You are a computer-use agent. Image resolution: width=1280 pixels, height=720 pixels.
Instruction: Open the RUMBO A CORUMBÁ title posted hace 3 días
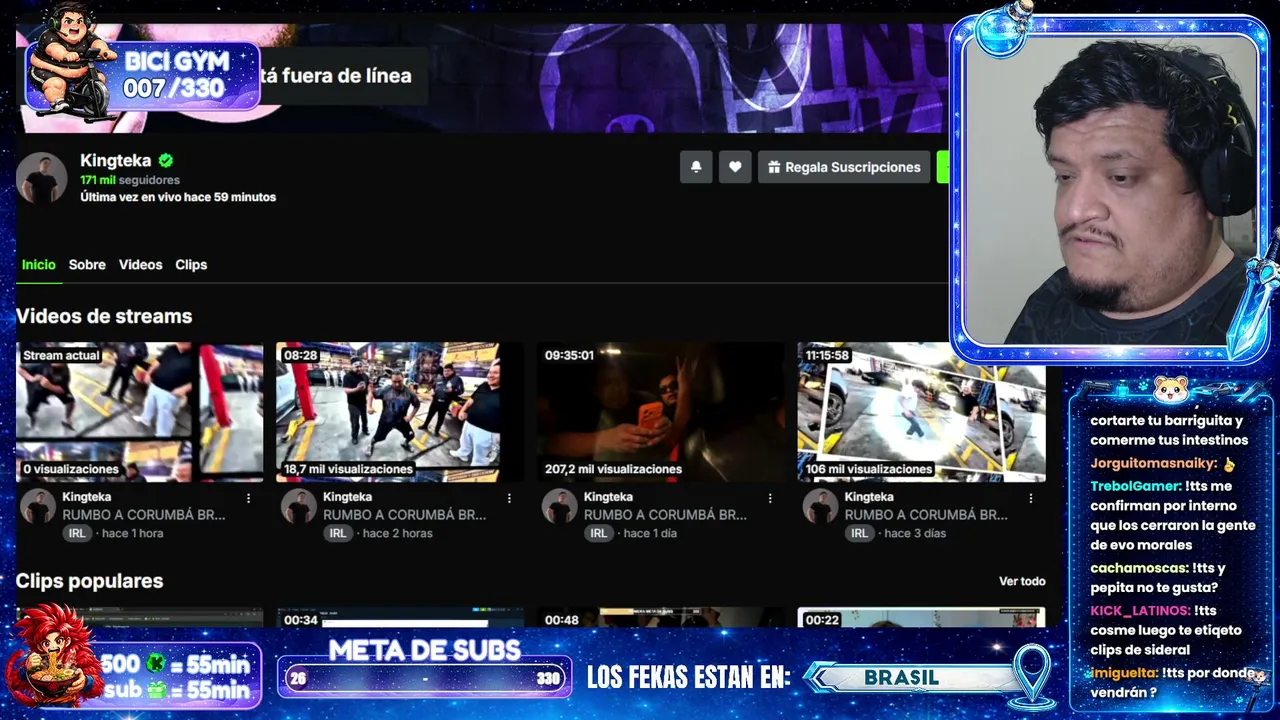pyautogui.click(x=926, y=515)
